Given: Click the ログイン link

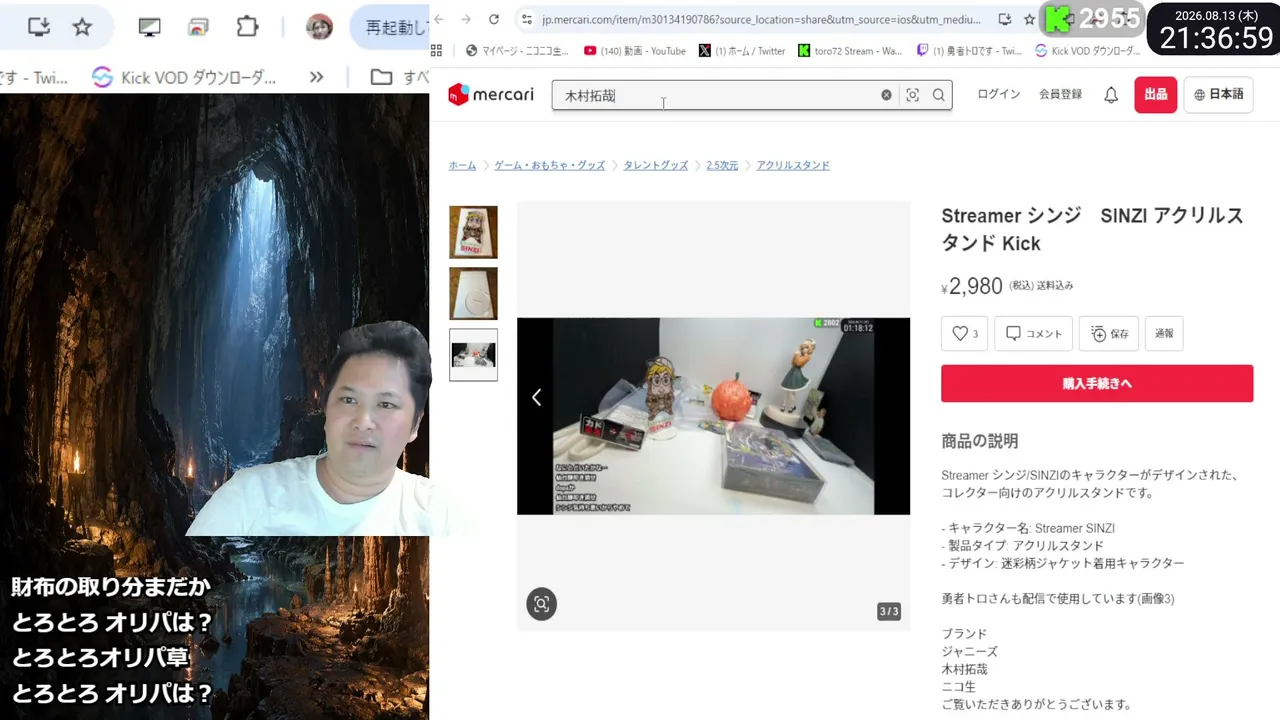Looking at the screenshot, I should (999, 94).
